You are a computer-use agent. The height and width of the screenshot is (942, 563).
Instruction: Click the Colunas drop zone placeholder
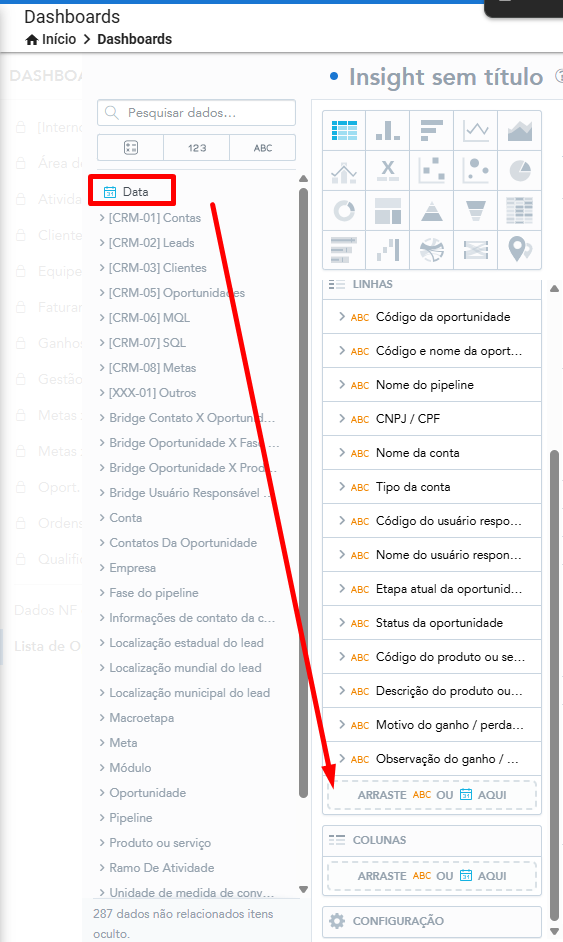(x=432, y=876)
